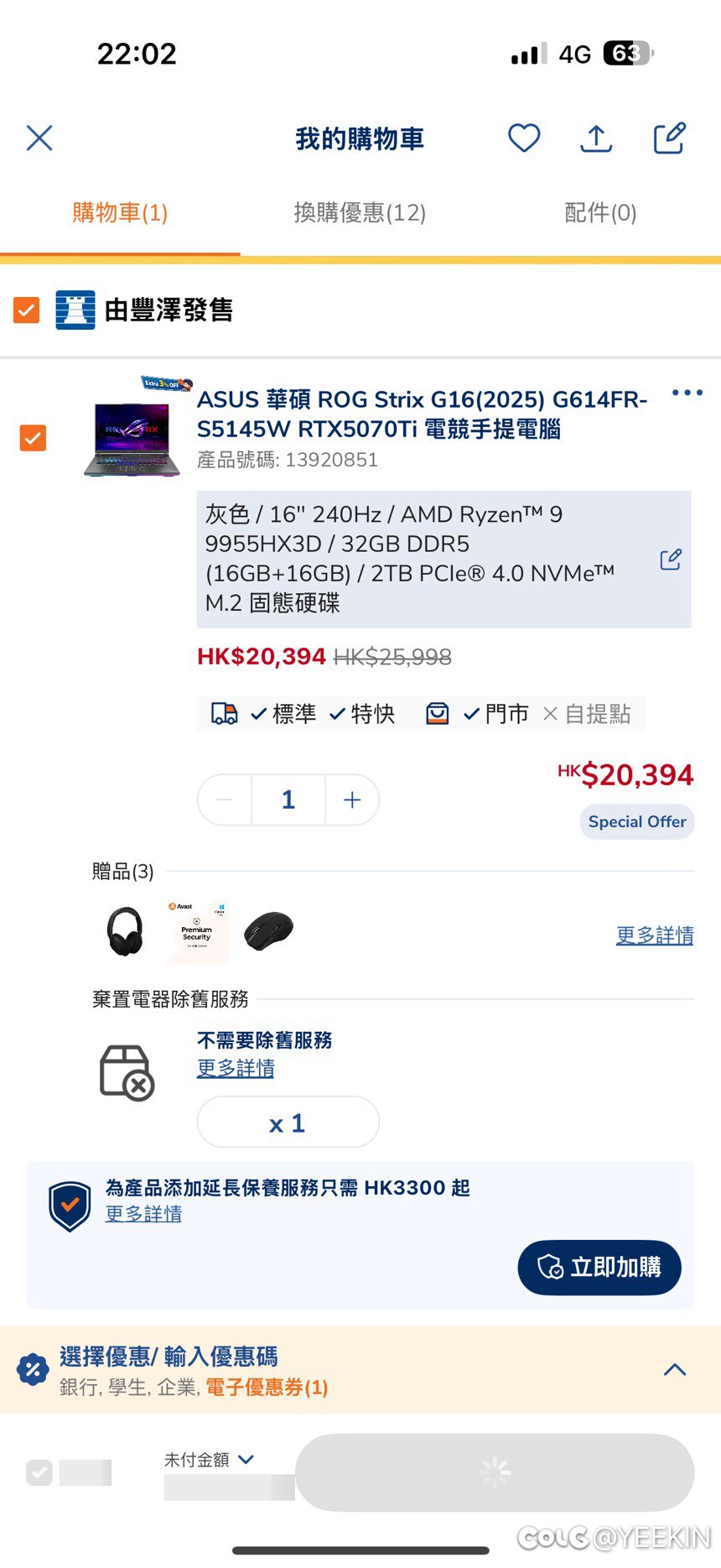
Task: Switch to 換購優惠(12) tab
Action: [x=360, y=212]
